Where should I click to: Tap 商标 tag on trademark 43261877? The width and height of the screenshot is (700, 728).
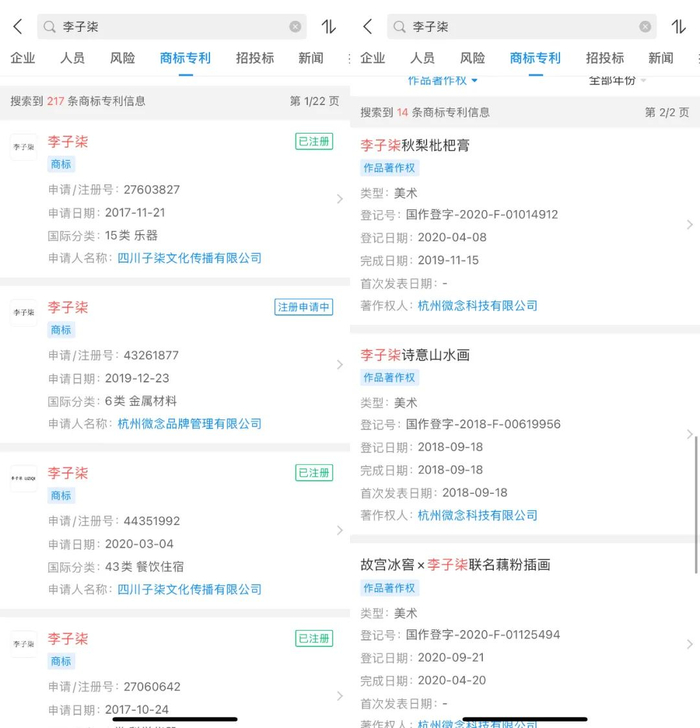61,330
